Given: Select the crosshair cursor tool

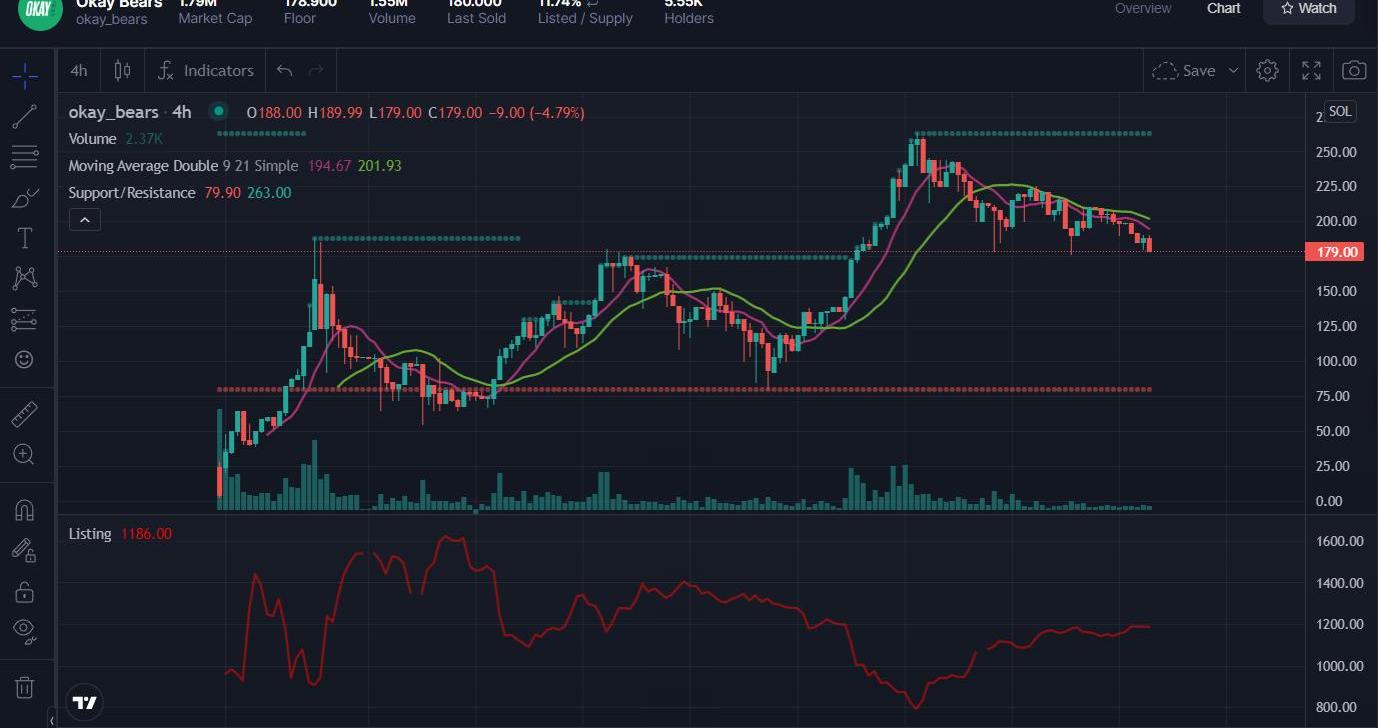Looking at the screenshot, I should [x=25, y=74].
